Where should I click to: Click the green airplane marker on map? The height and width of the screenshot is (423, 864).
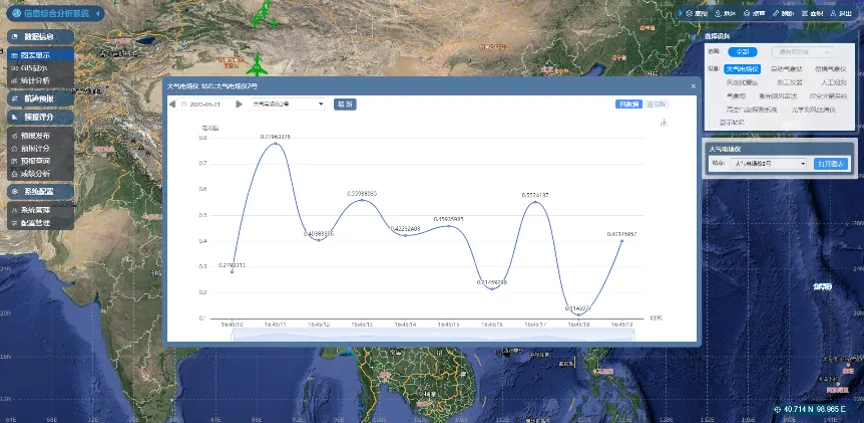point(258,67)
